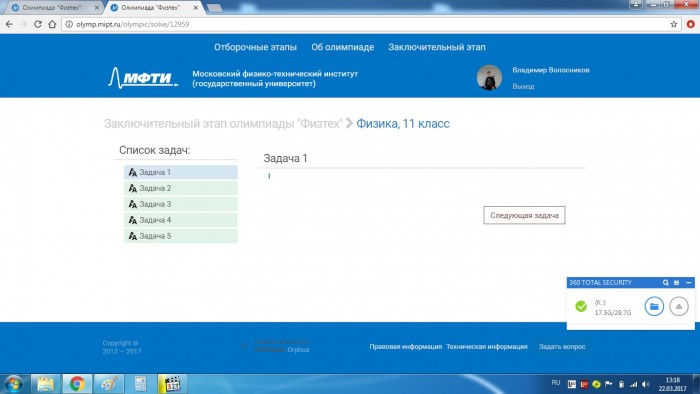Open folder icon in 360 Total Security popup
Screen dimensions: 700x394
click(654, 307)
